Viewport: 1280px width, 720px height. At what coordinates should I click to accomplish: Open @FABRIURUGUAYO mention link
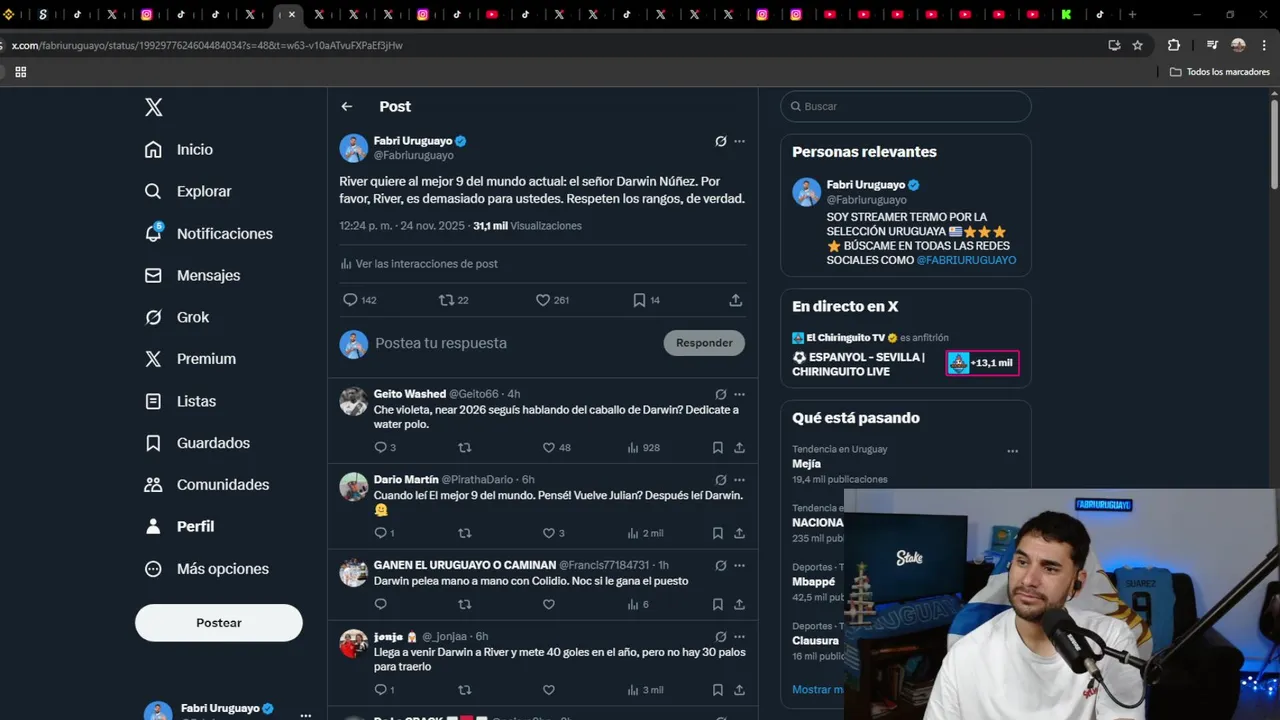pyautogui.click(x=966, y=260)
